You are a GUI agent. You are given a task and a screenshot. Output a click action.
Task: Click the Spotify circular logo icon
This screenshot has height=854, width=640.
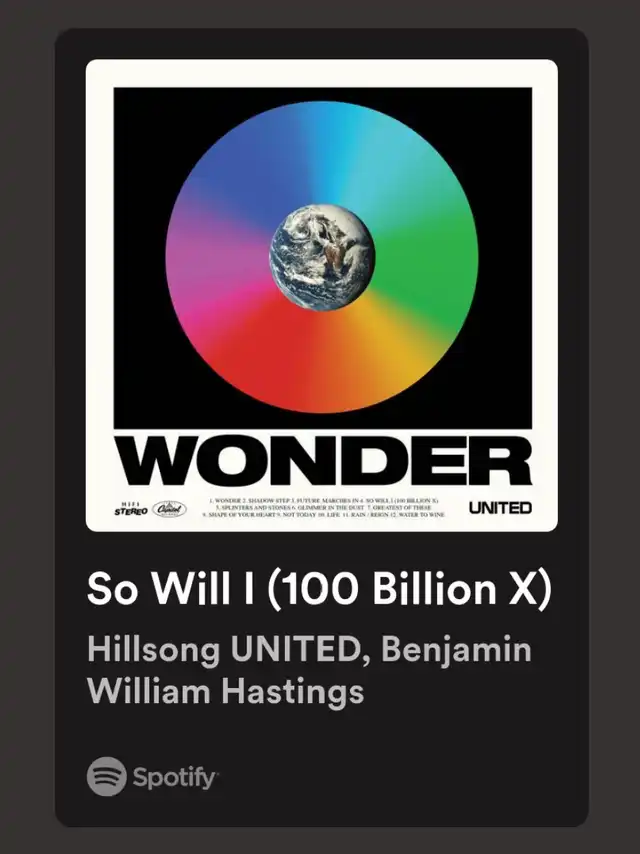click(x=107, y=776)
